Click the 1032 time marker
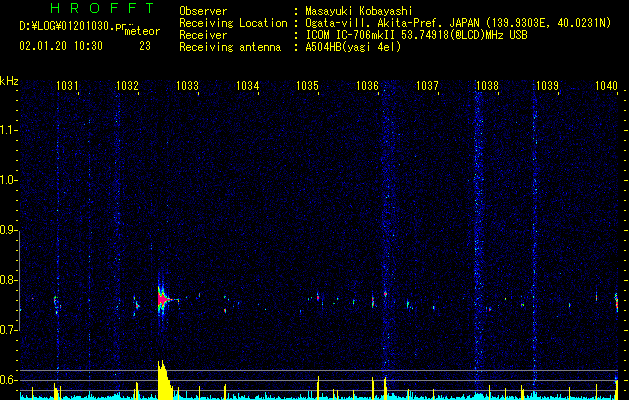Screen dimensions: 629x400 pos(127,85)
